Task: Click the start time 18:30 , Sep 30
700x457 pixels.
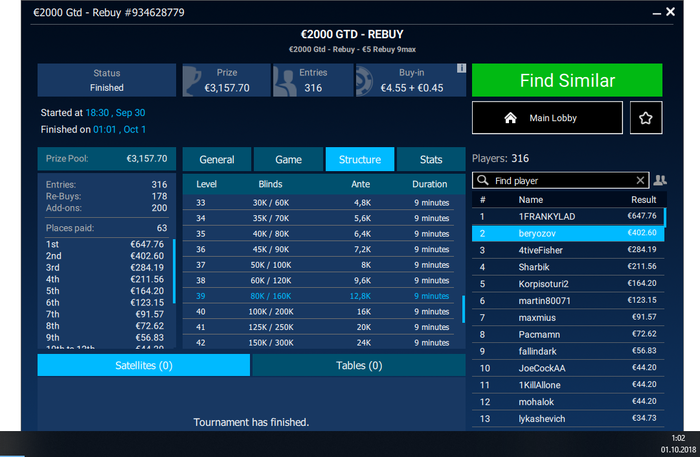Action: (115, 112)
